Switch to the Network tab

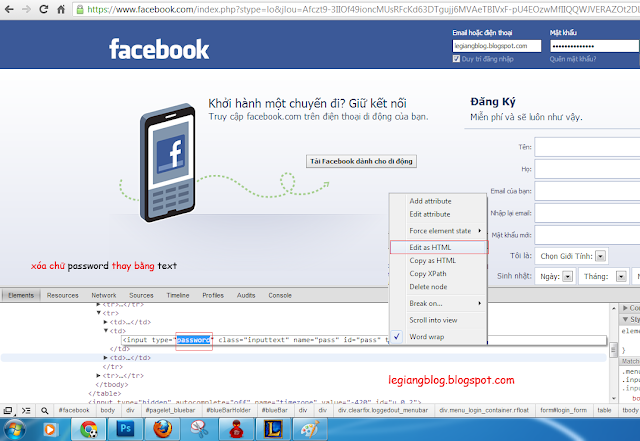tap(104, 295)
